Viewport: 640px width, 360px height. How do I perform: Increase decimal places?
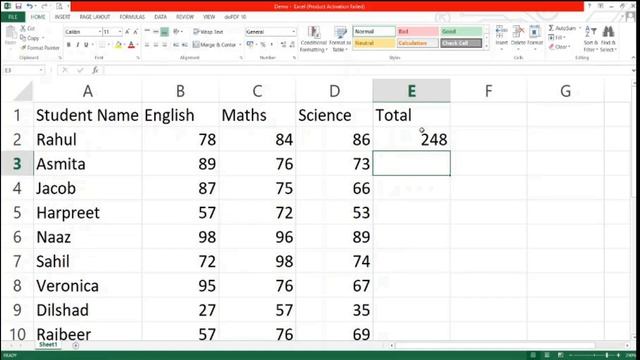[x=284, y=44]
